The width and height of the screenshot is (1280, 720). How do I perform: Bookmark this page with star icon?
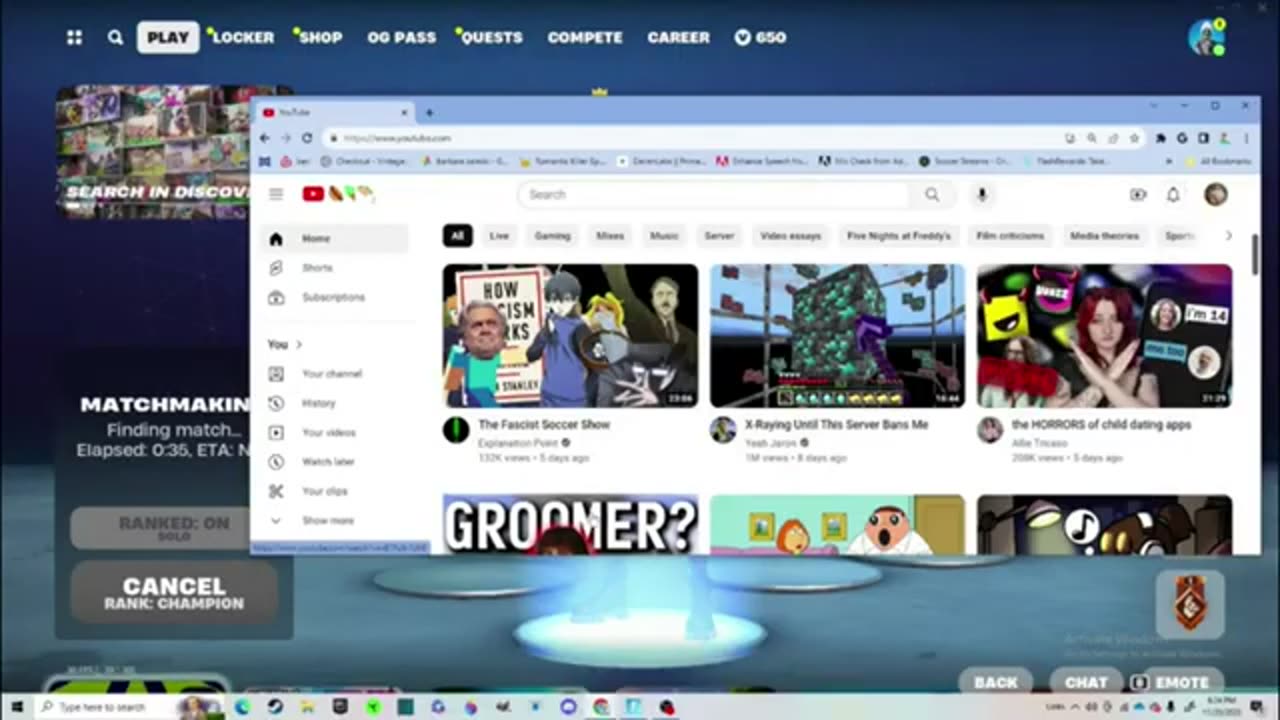[x=1134, y=138]
